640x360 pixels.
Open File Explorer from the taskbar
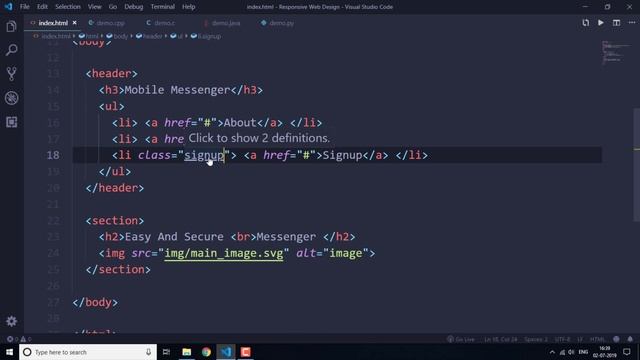click(187, 352)
